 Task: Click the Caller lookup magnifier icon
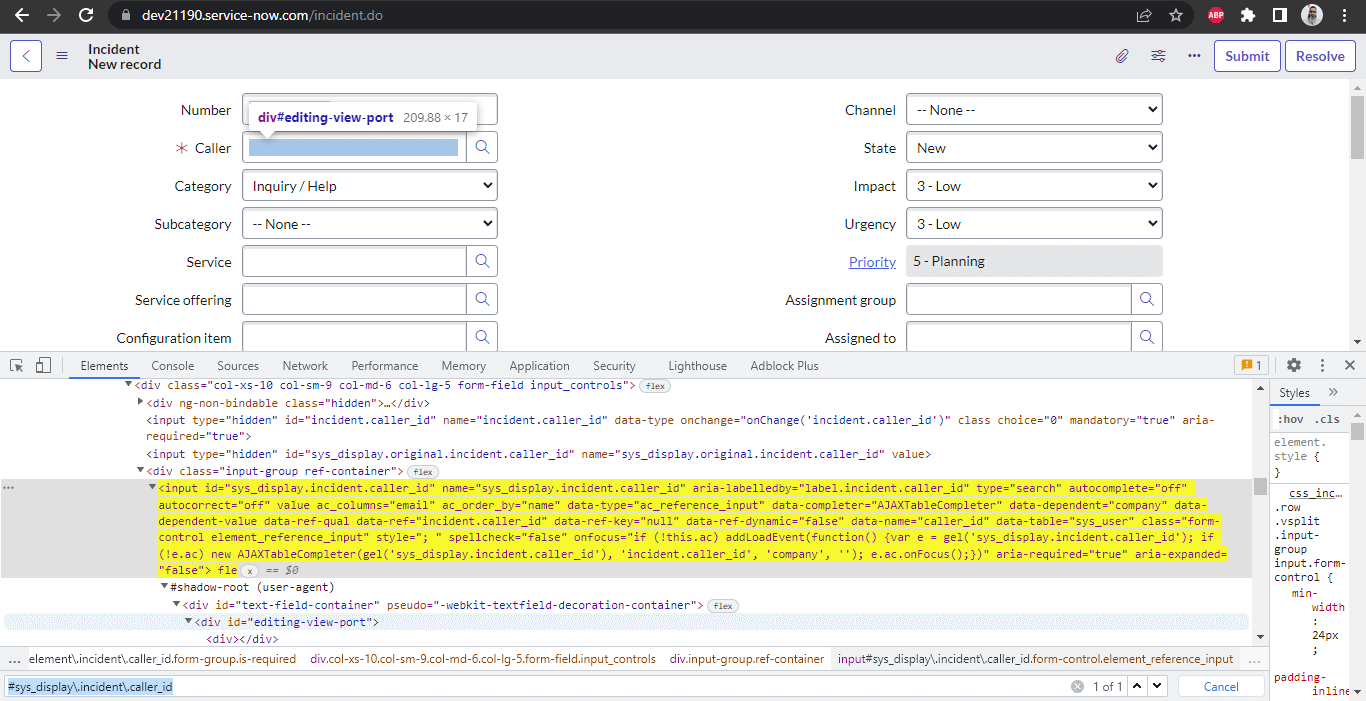coord(482,148)
